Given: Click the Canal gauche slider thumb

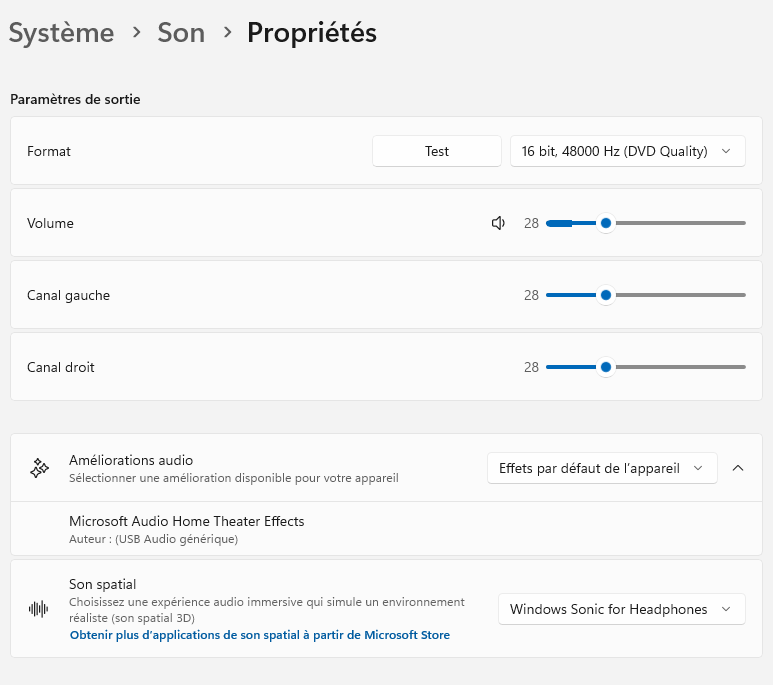Looking at the screenshot, I should [x=605, y=295].
